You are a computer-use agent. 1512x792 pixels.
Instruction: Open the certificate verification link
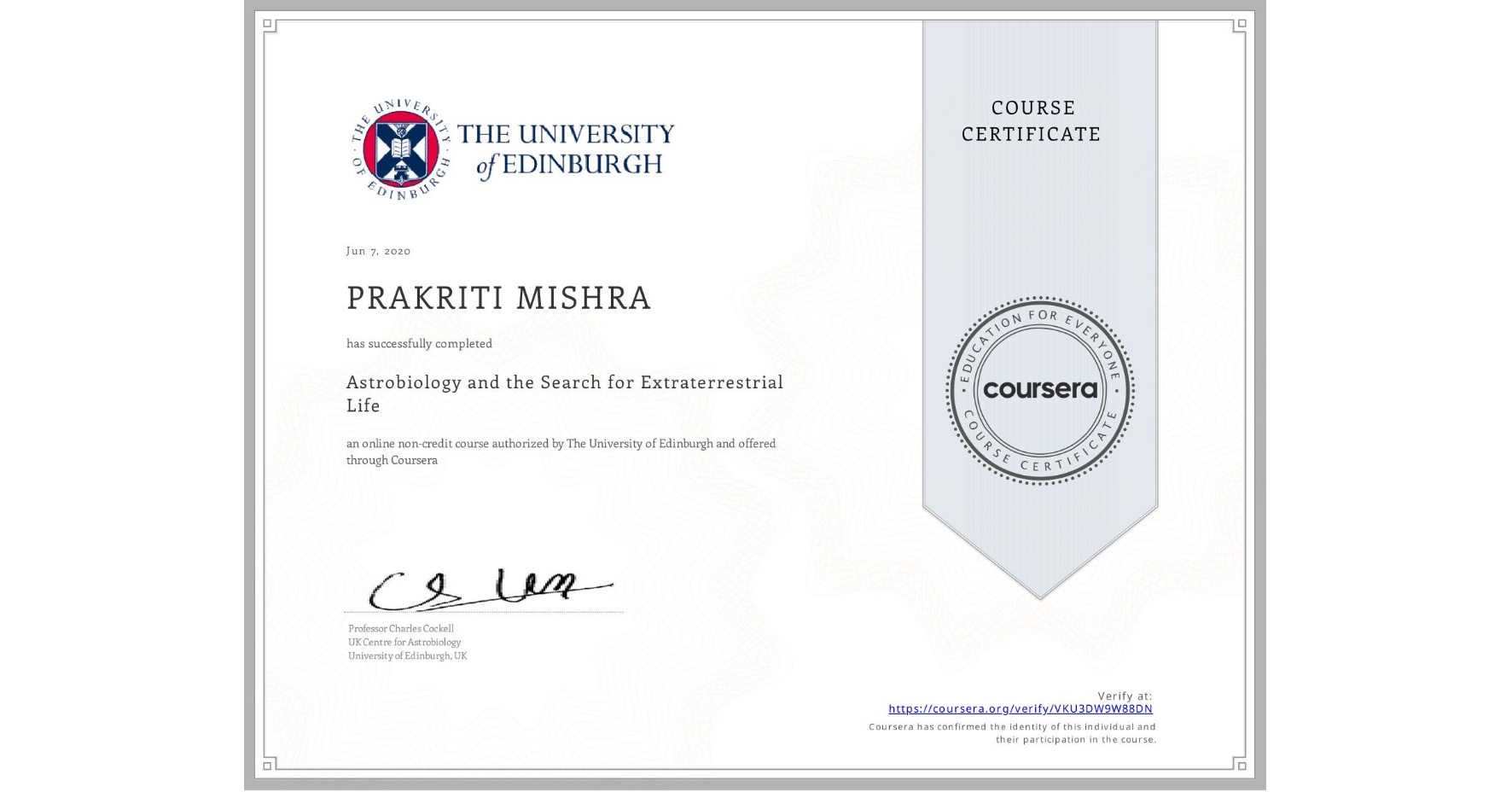click(x=1021, y=709)
